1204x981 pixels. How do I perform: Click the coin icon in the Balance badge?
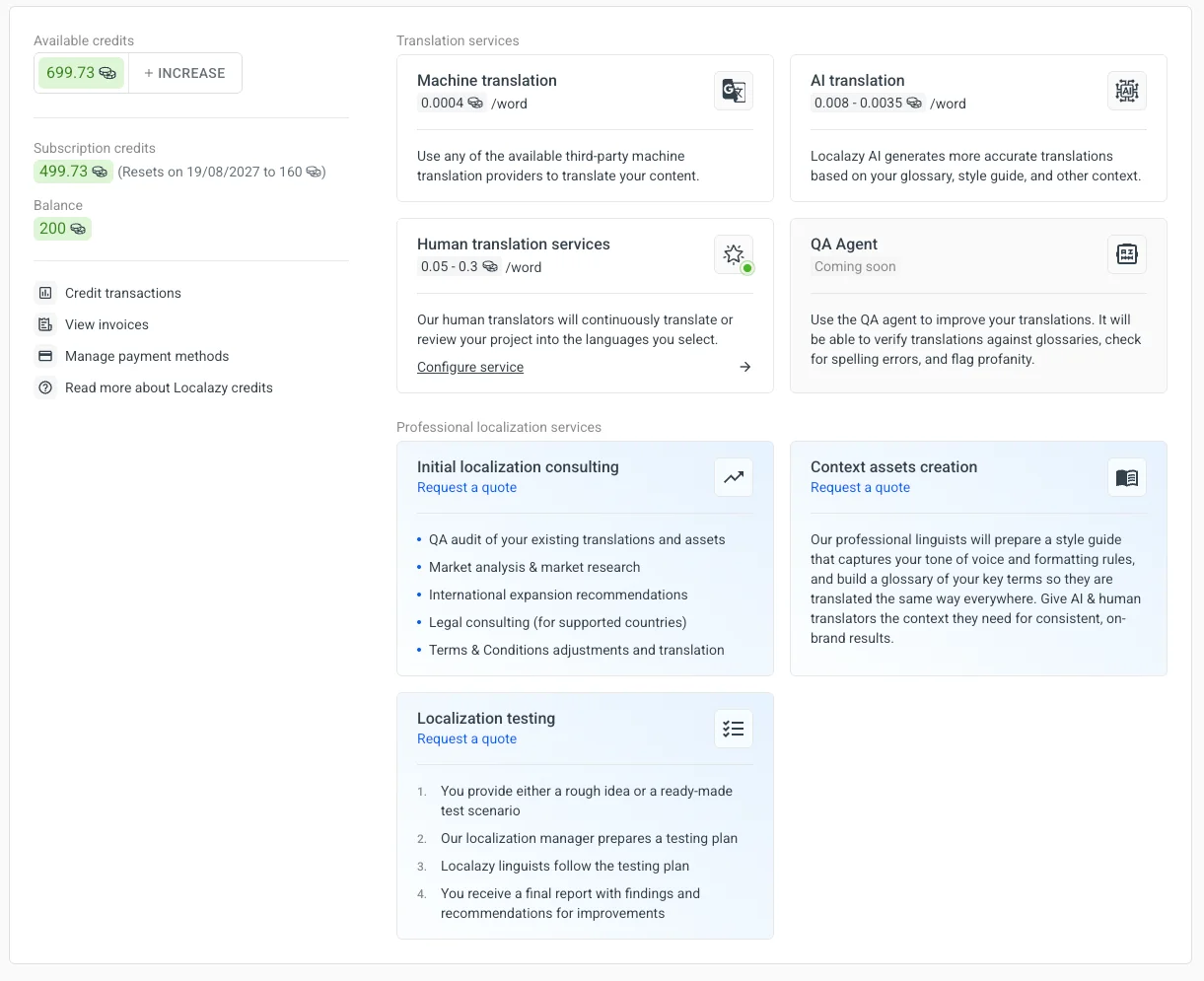78,229
